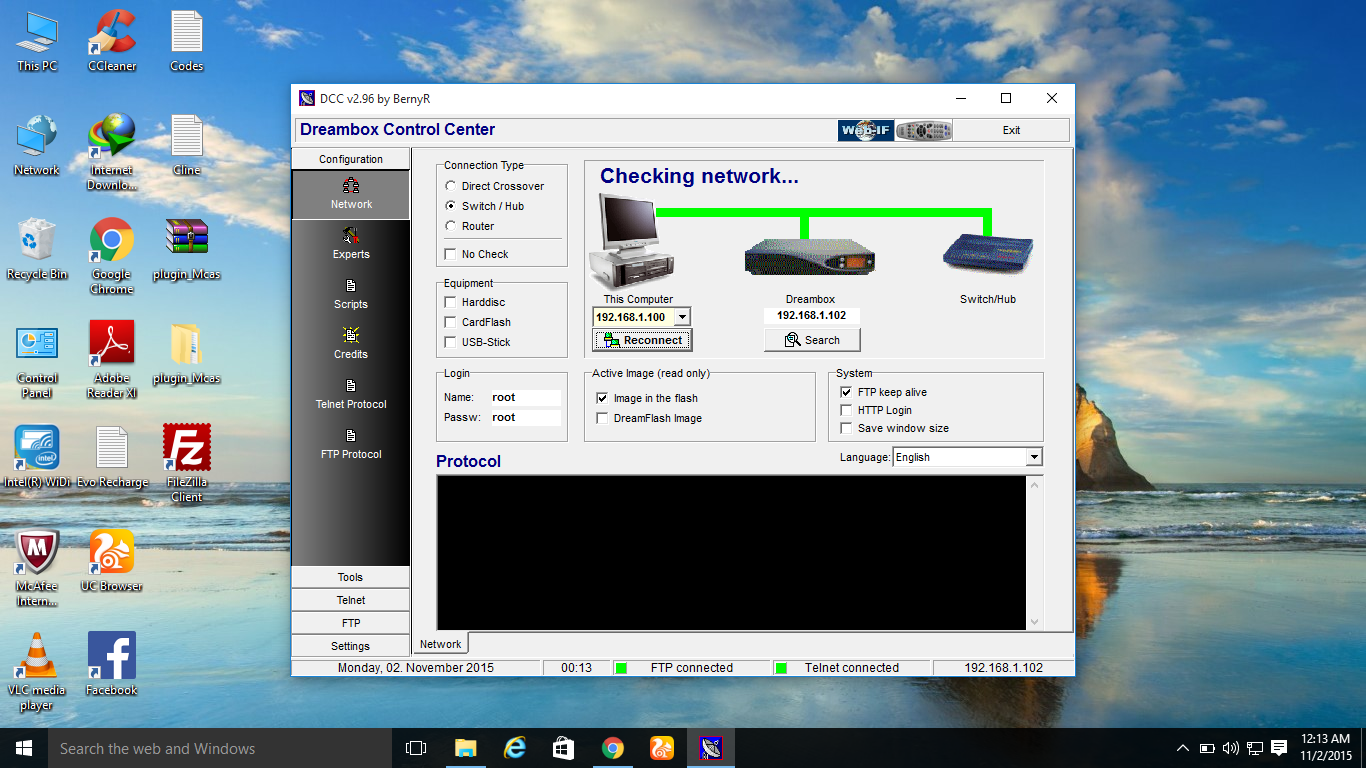Image resolution: width=1366 pixels, height=768 pixels.
Task: Edit the login Name field
Action: (x=525, y=397)
